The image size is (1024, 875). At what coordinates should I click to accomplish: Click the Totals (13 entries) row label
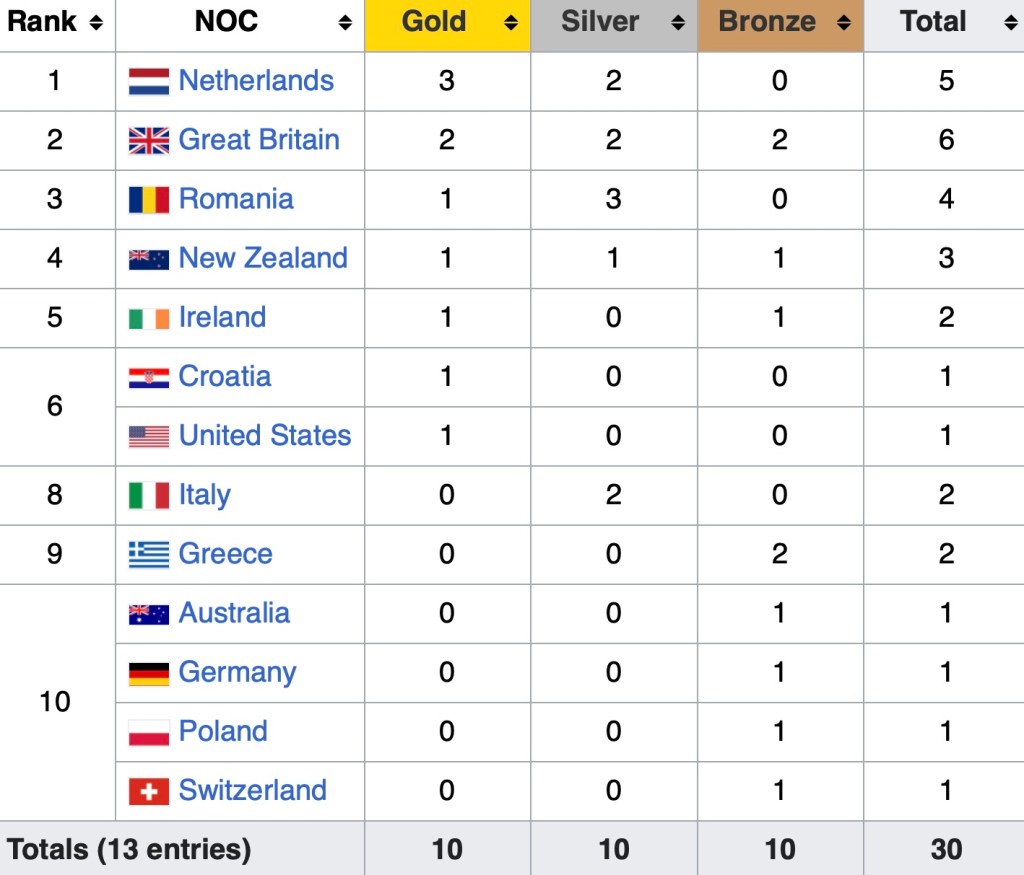(x=129, y=849)
